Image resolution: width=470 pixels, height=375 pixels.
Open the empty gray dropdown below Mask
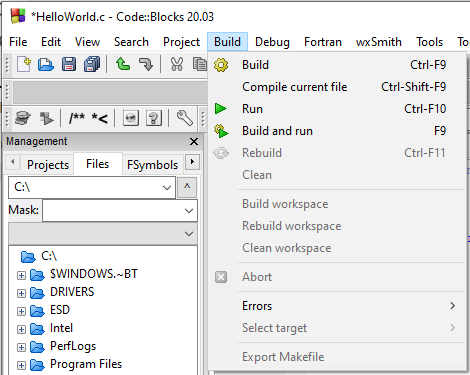(x=189, y=234)
